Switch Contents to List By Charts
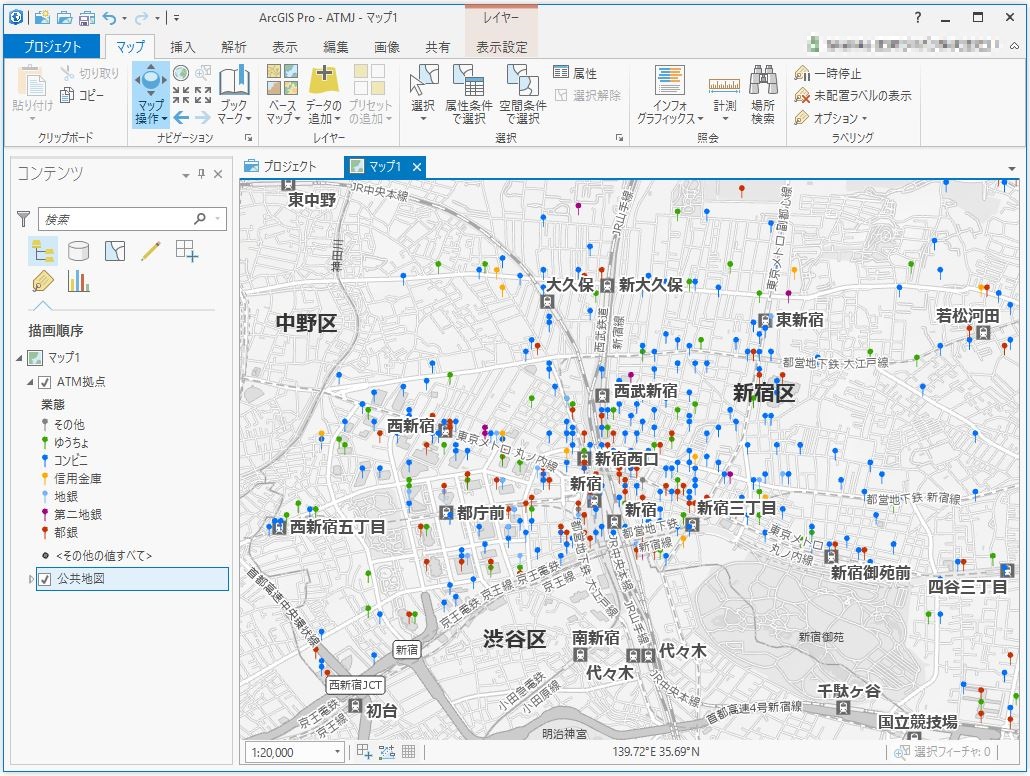Image resolution: width=1030 pixels, height=776 pixels. tap(78, 282)
